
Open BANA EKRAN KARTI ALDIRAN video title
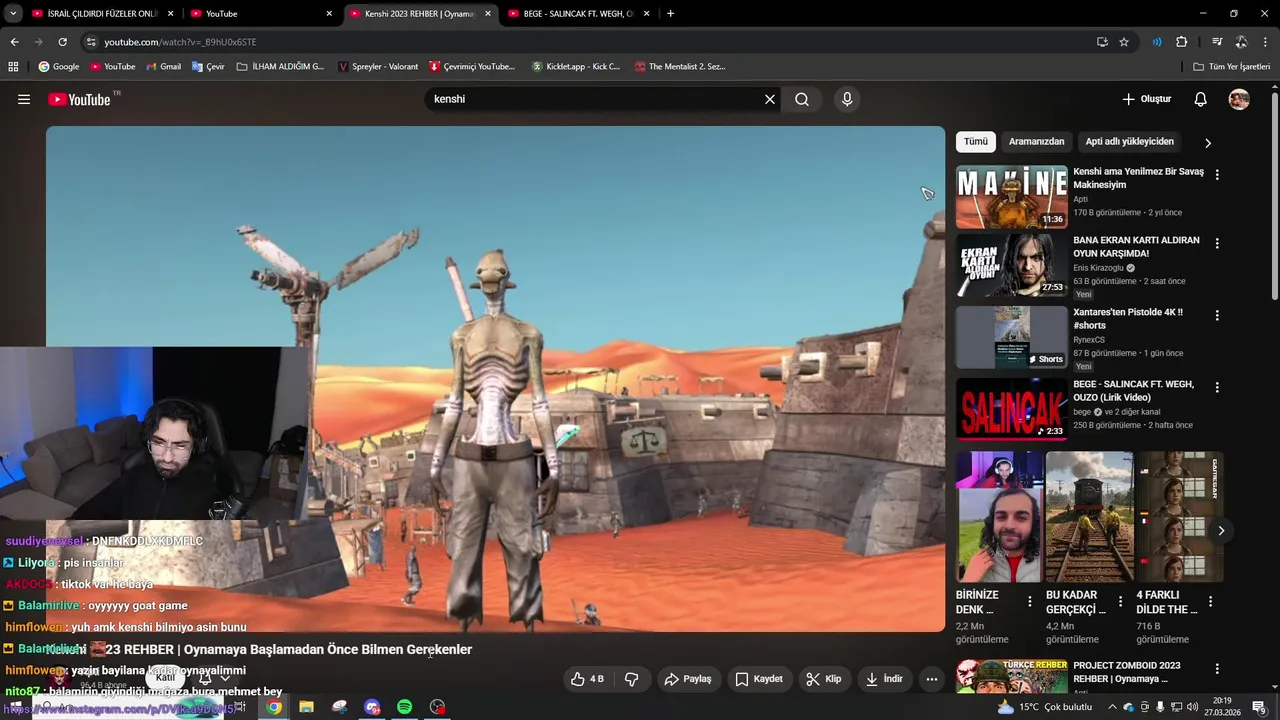coord(1135,247)
